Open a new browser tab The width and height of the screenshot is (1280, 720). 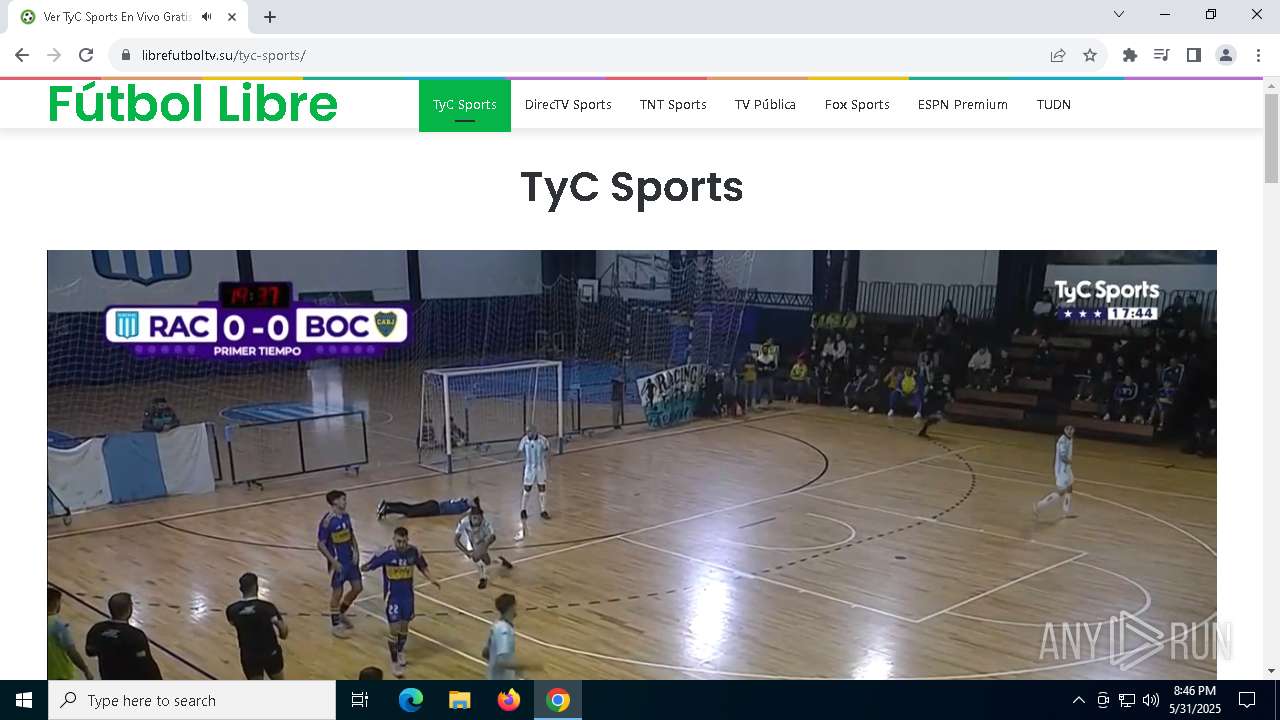coord(270,17)
